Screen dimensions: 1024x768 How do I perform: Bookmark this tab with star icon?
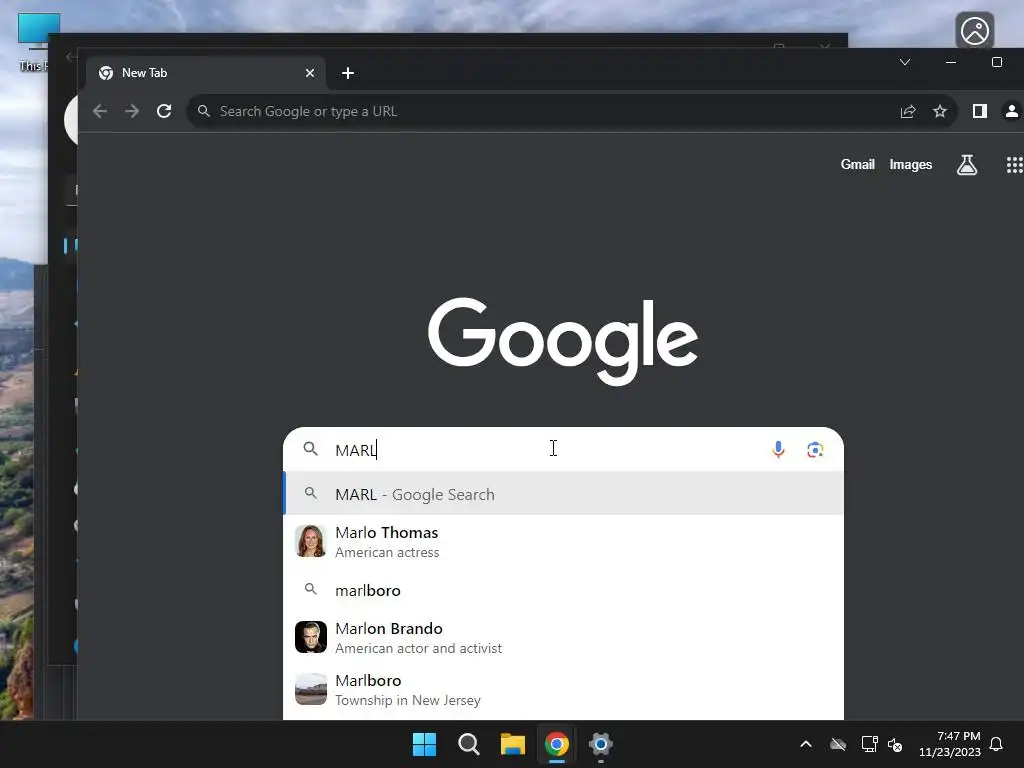pyautogui.click(x=940, y=112)
